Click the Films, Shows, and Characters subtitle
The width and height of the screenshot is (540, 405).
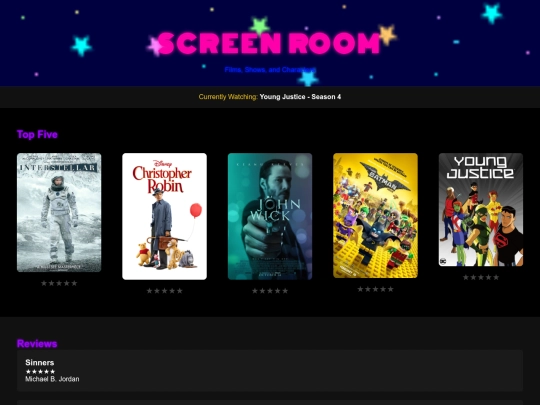[x=270, y=70]
